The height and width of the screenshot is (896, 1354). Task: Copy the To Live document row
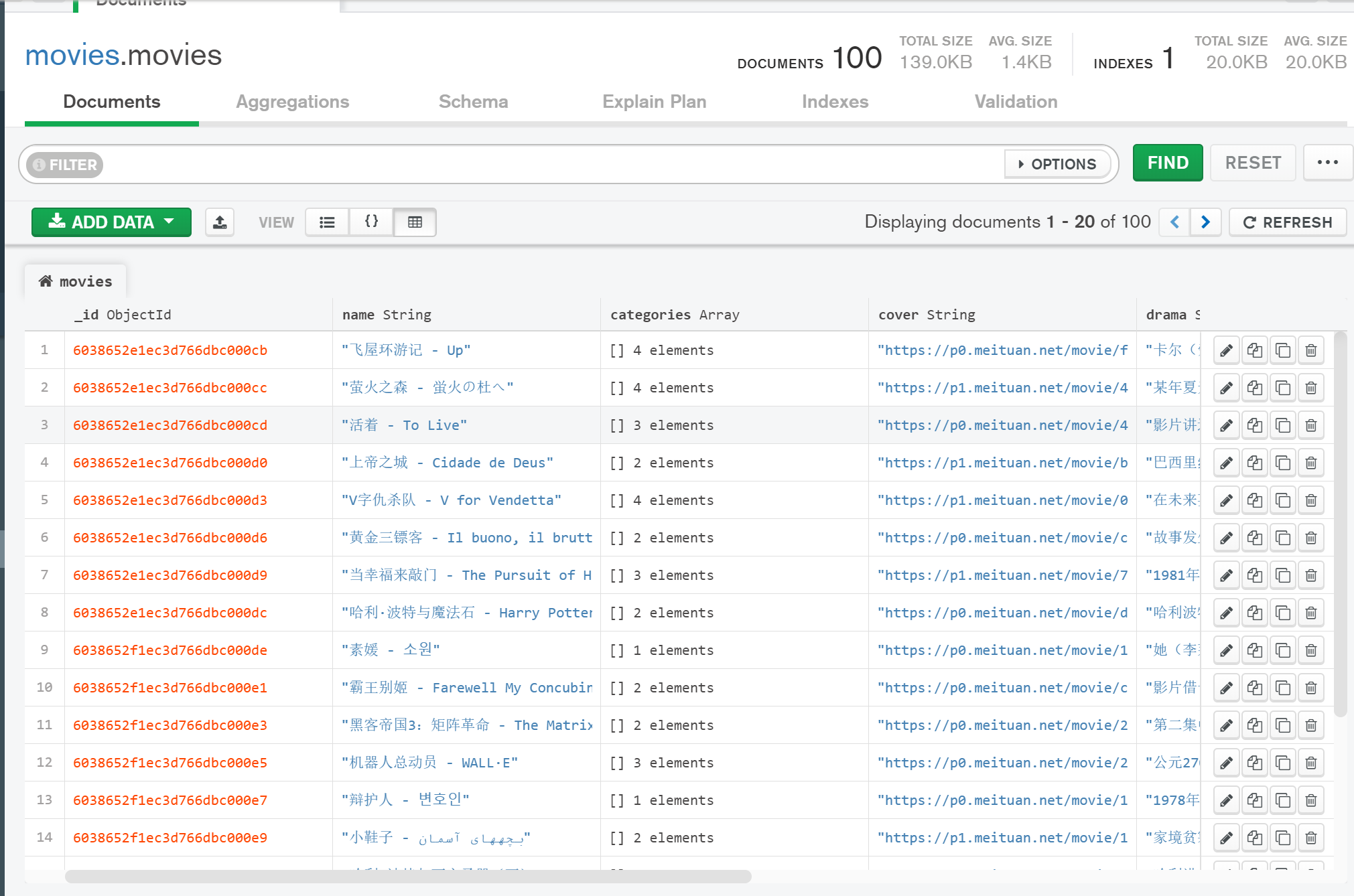coord(1254,425)
